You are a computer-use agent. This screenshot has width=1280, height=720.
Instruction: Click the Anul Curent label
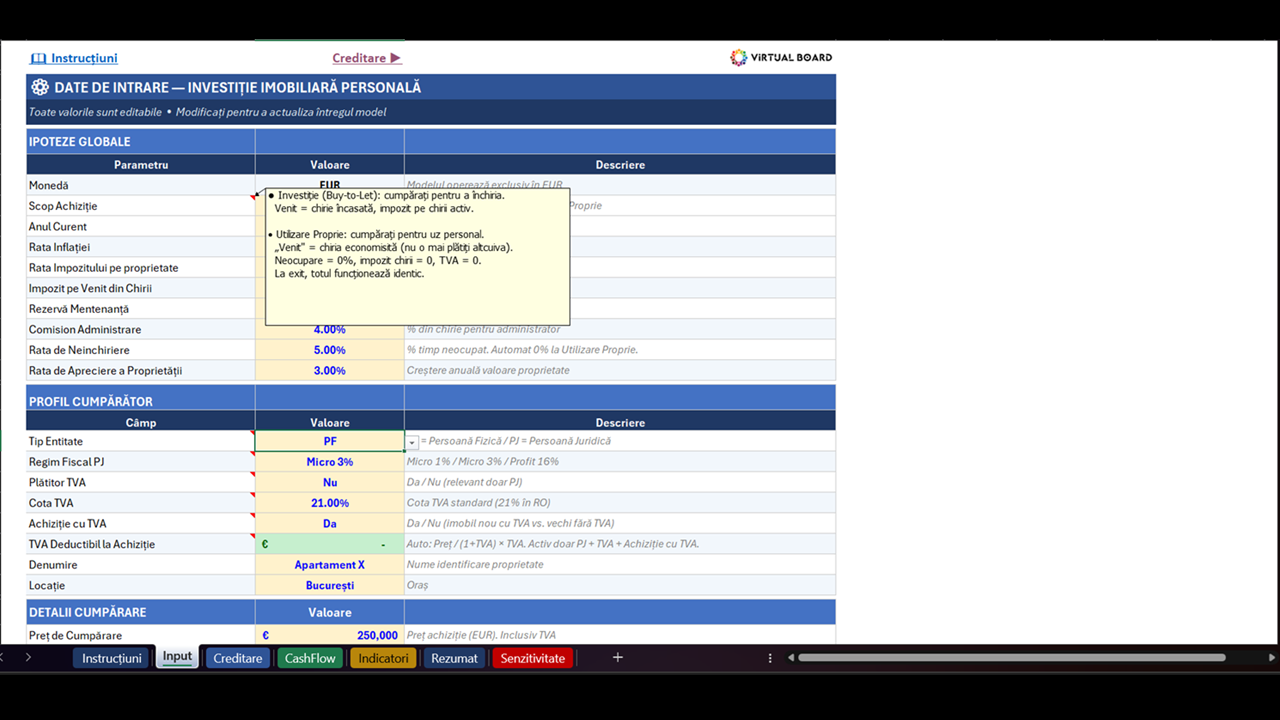[58, 227]
